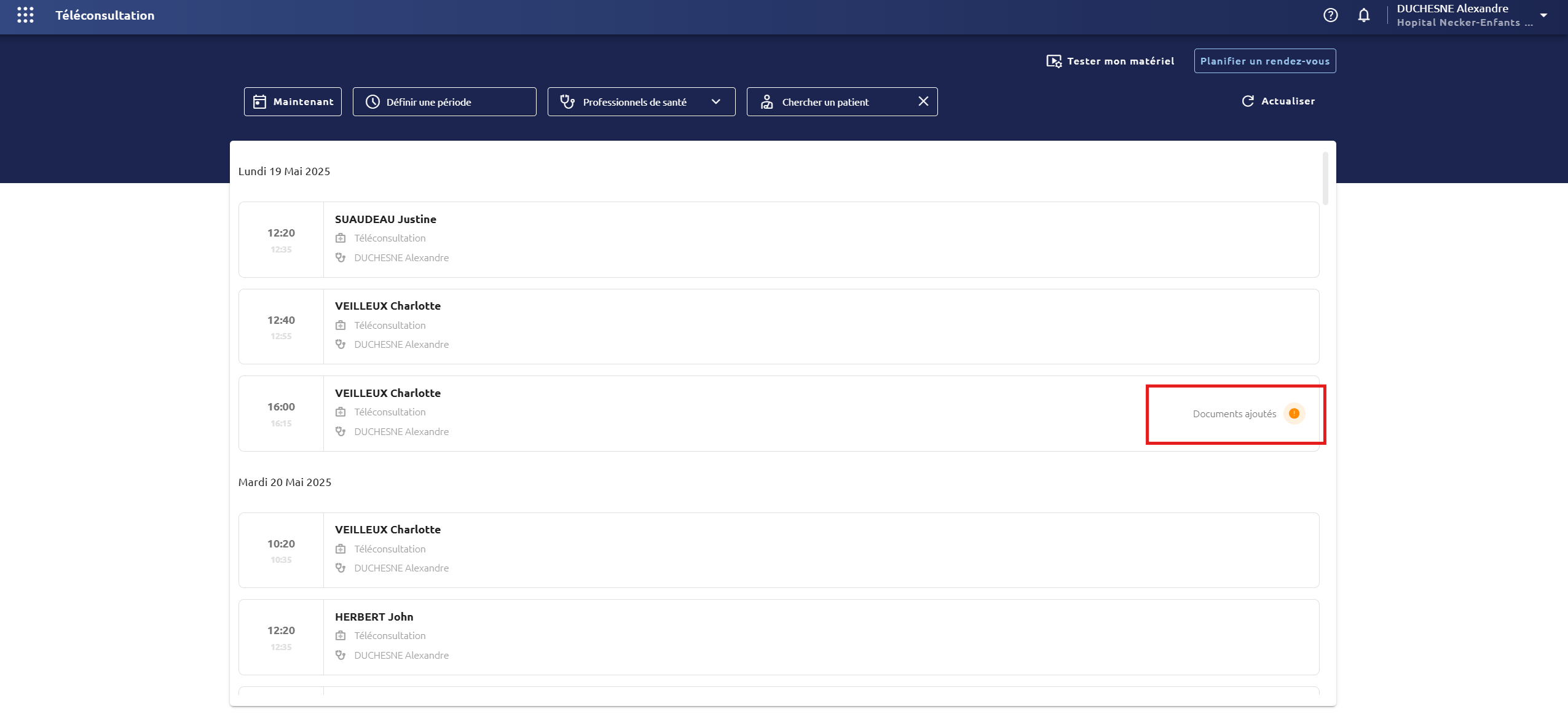
Task: Click the patient icon in Chercher un patient
Action: (766, 101)
